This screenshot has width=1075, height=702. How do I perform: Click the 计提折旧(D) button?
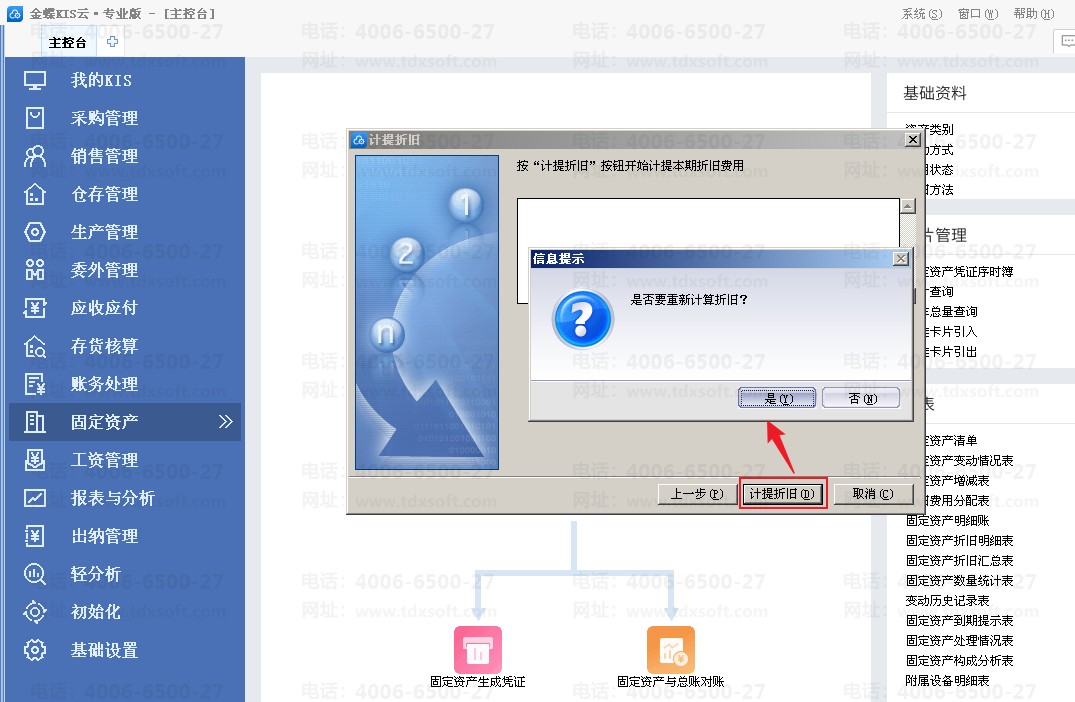pyautogui.click(x=784, y=494)
